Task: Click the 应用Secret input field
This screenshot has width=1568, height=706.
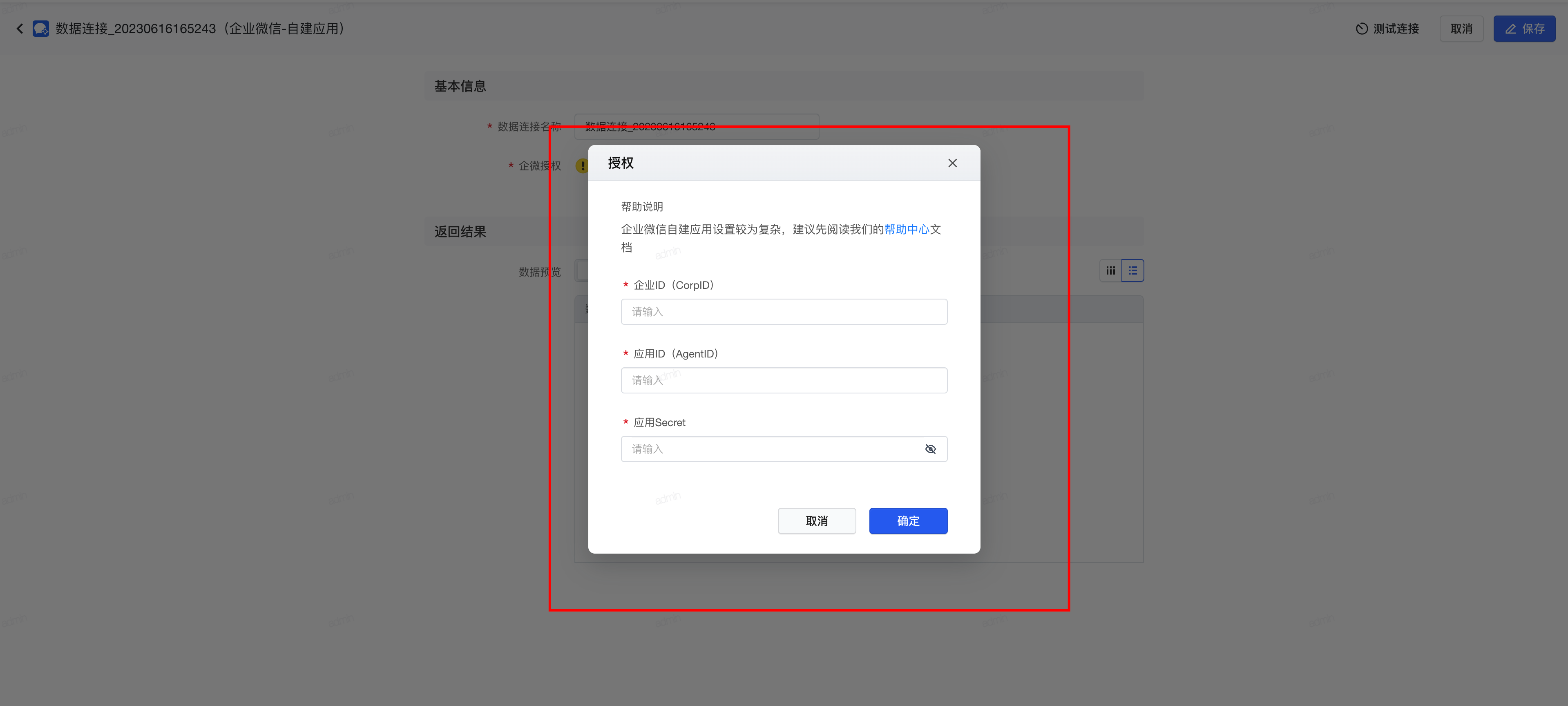Action: pyautogui.click(x=784, y=449)
